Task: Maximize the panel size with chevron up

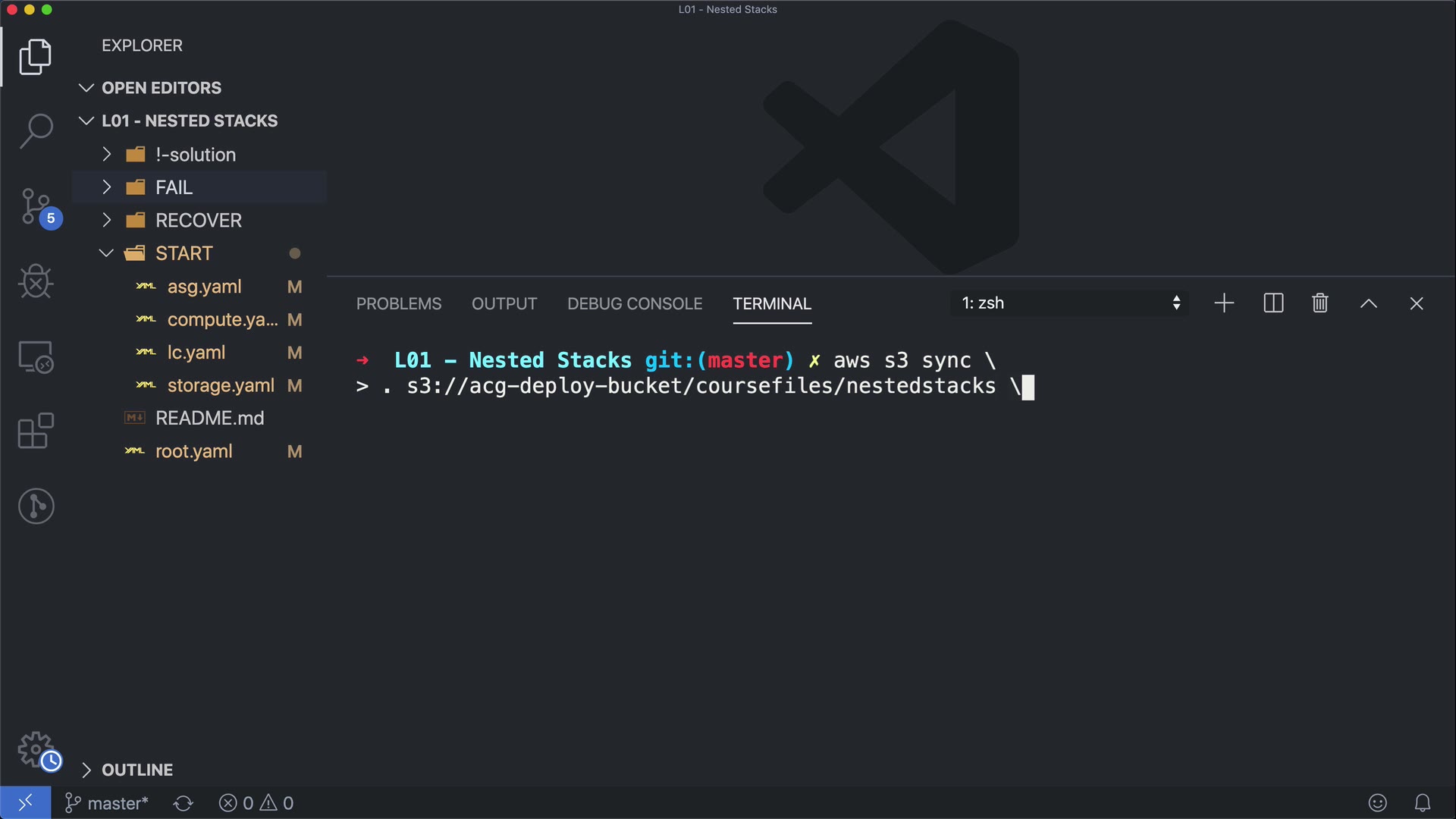Action: tap(1368, 303)
